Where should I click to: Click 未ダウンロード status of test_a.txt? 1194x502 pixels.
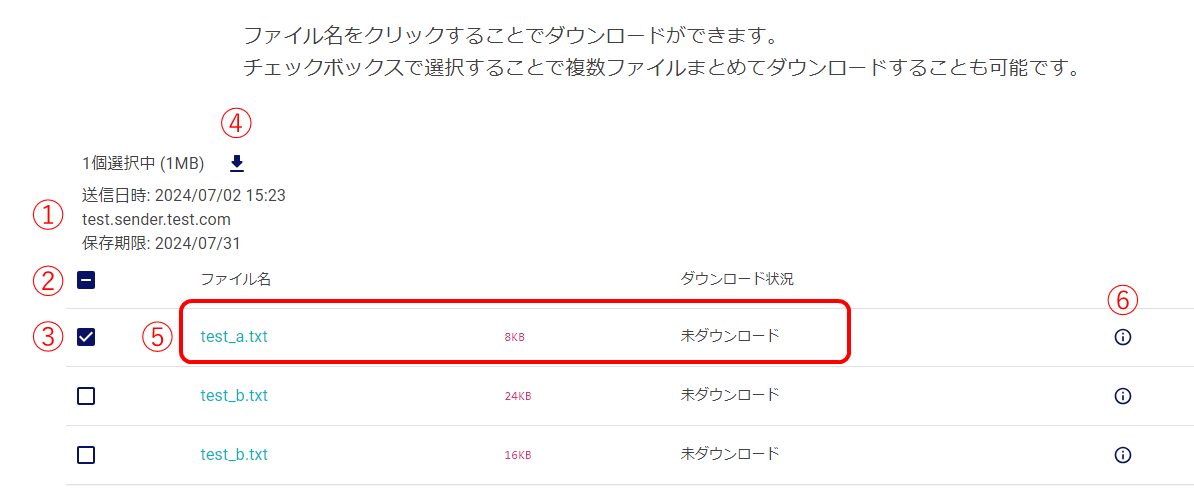click(729, 337)
